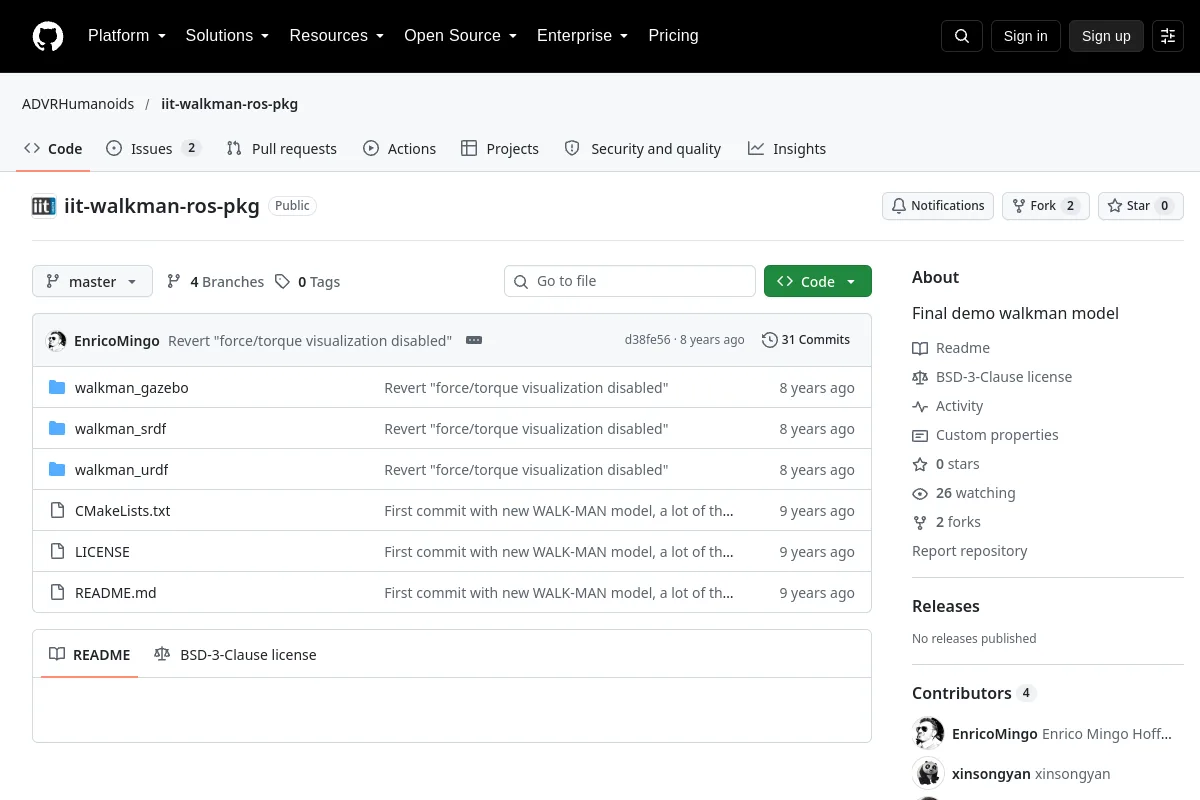The image size is (1200, 800).
Task: Open appearance settings icon in the header
Action: (1168, 36)
